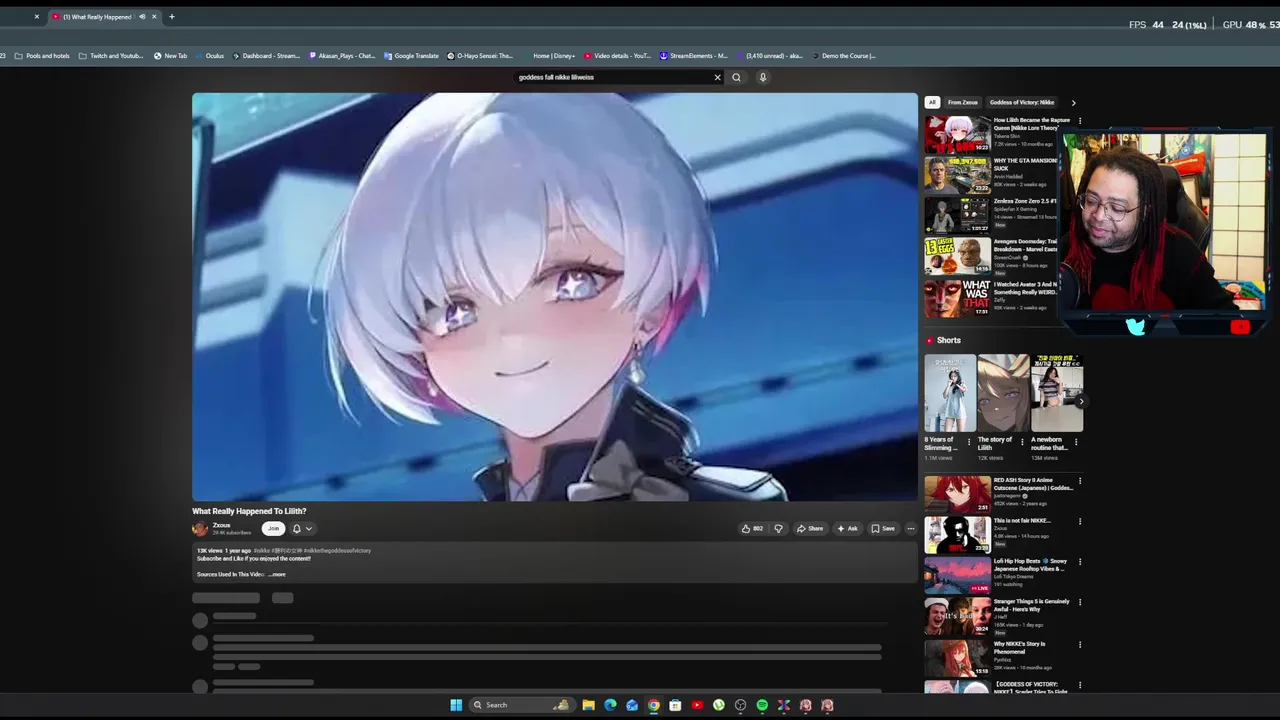This screenshot has width=1280, height=720.
Task: Expand the description with '...more'
Action: [277, 574]
